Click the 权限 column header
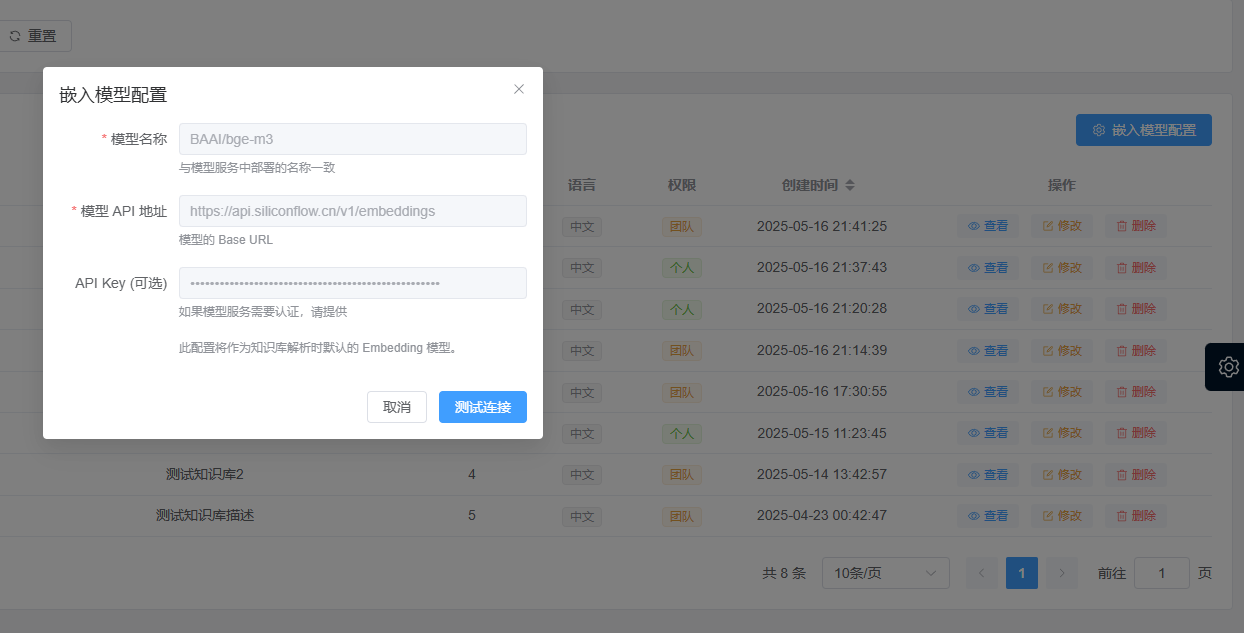 click(x=682, y=185)
